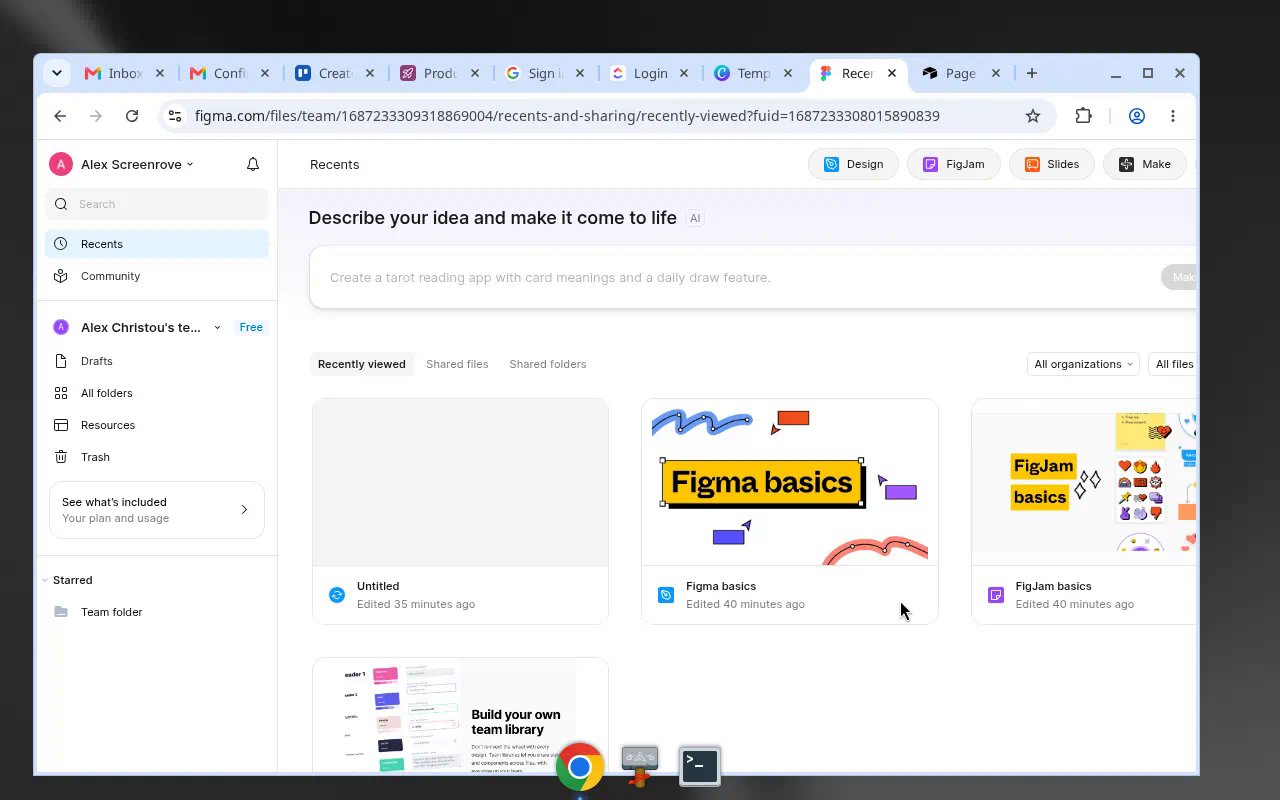Open the All files filter dropdown
The image size is (1280, 800).
pyautogui.click(x=1174, y=364)
